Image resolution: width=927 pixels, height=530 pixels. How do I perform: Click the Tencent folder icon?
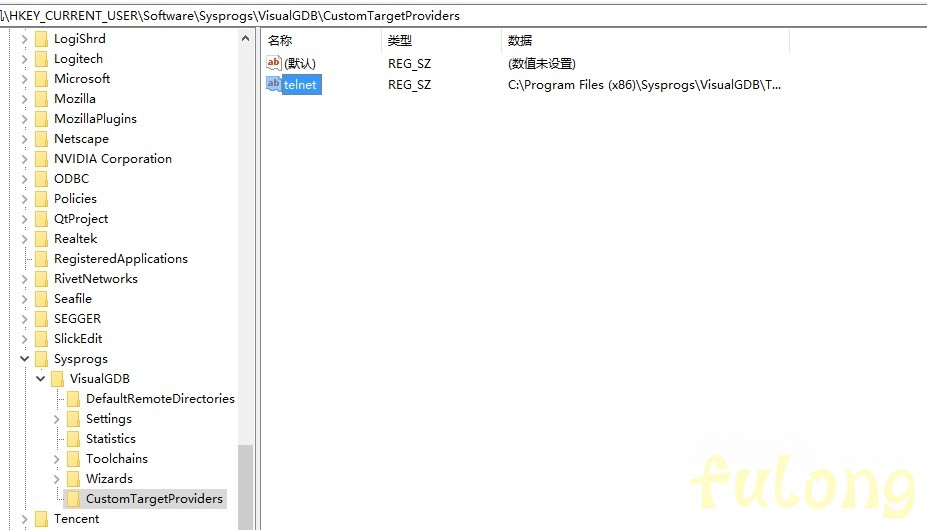point(41,519)
